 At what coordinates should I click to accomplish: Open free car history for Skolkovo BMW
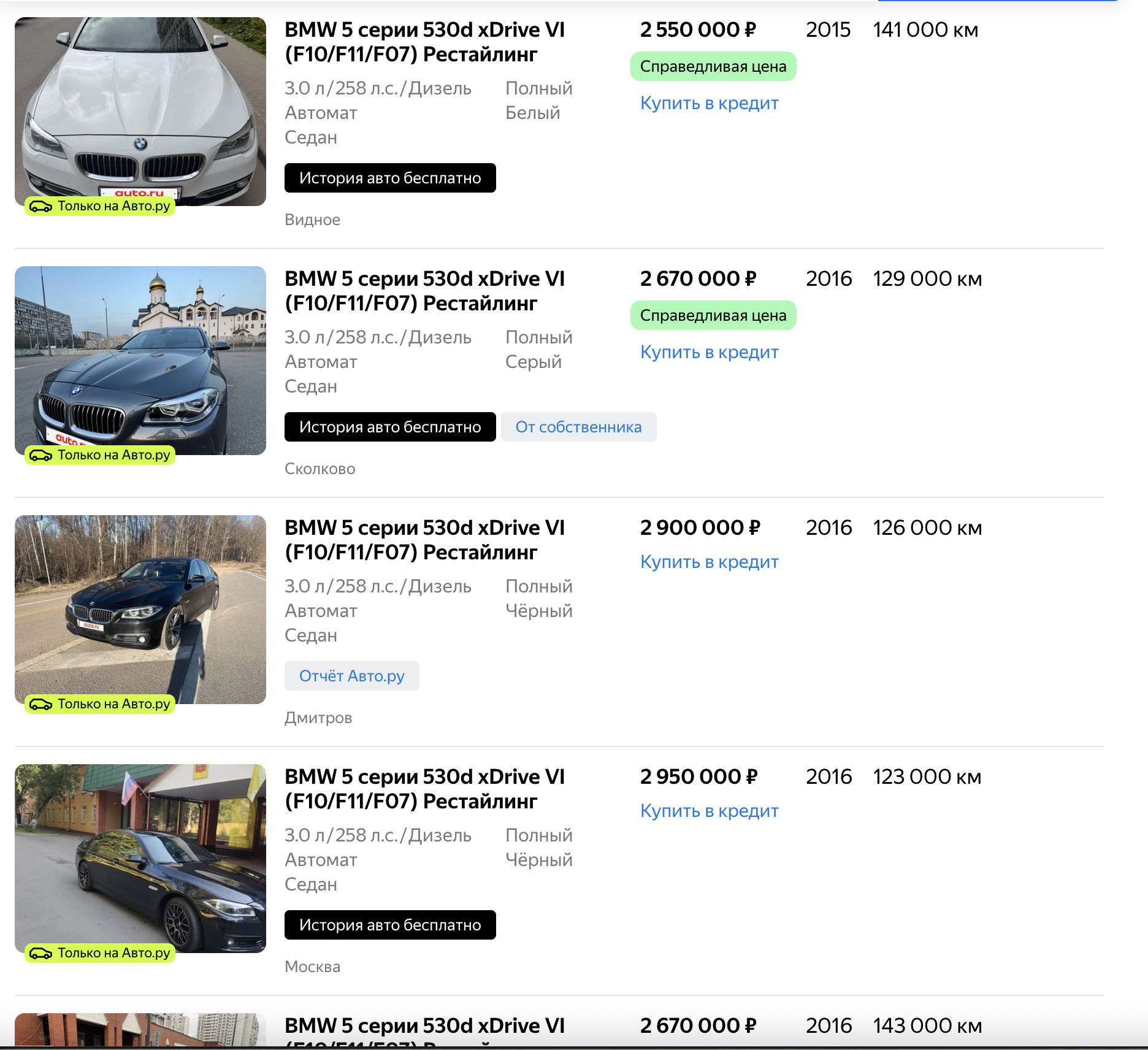coord(390,427)
